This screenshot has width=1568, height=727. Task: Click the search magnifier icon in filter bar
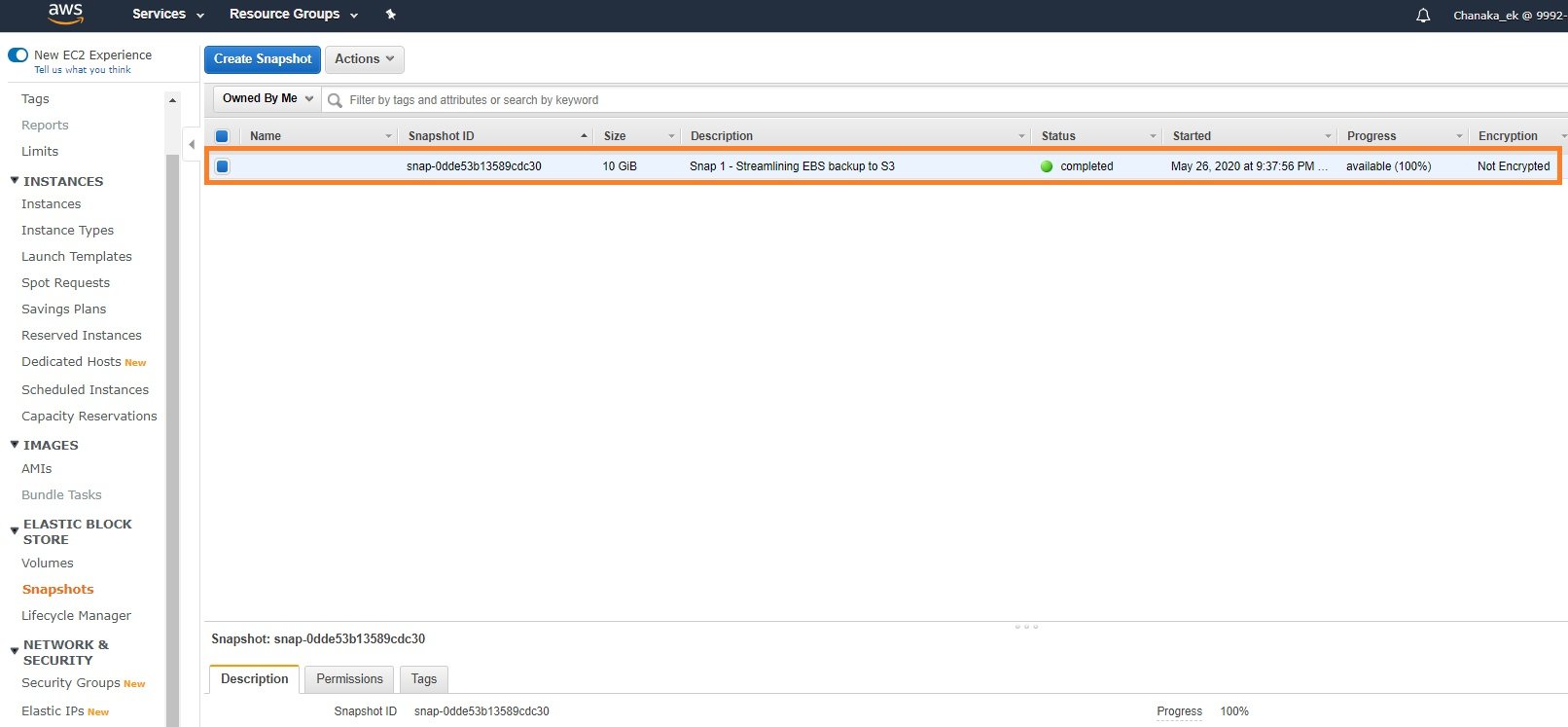pos(335,100)
